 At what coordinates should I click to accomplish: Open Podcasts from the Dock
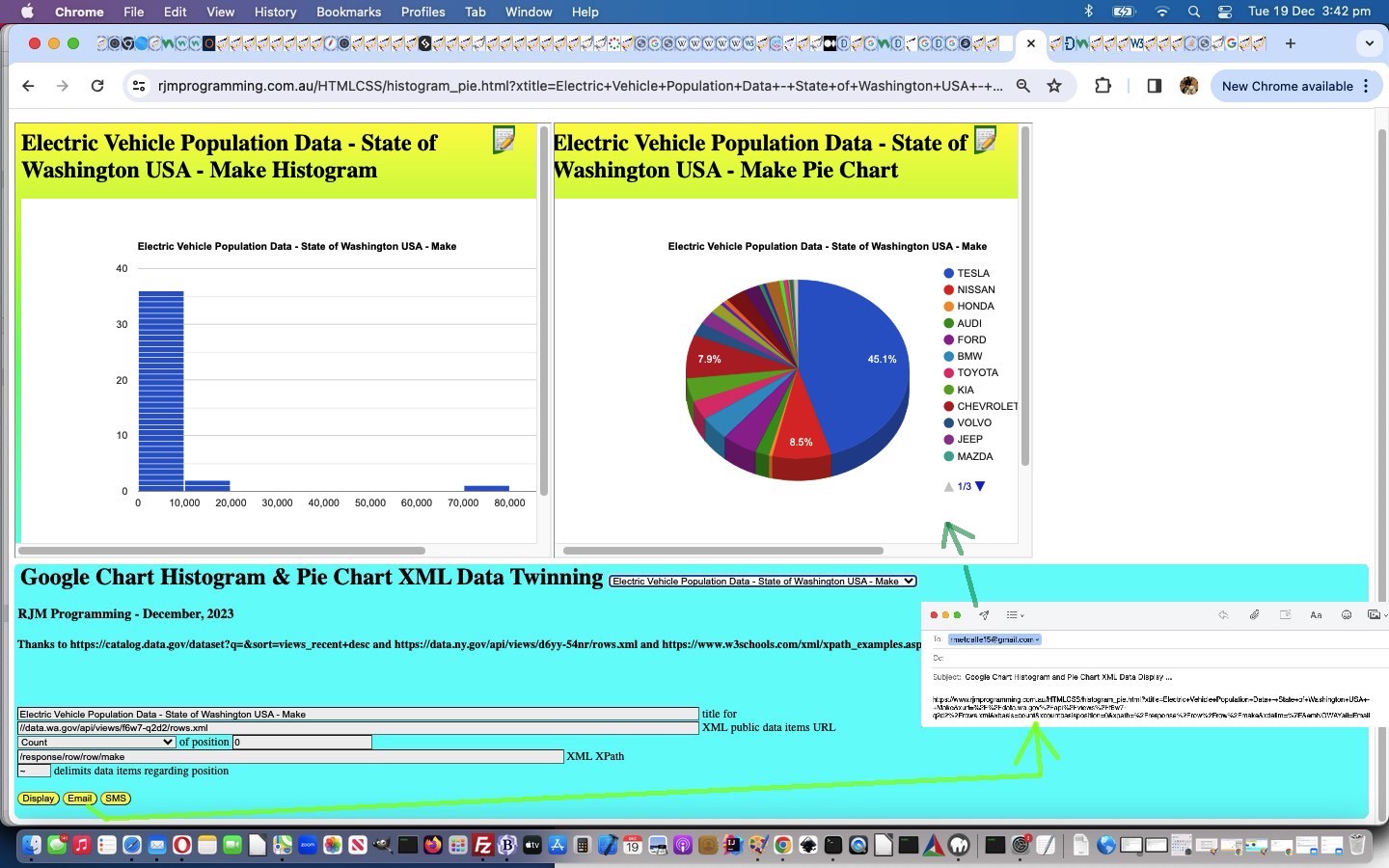click(x=683, y=846)
